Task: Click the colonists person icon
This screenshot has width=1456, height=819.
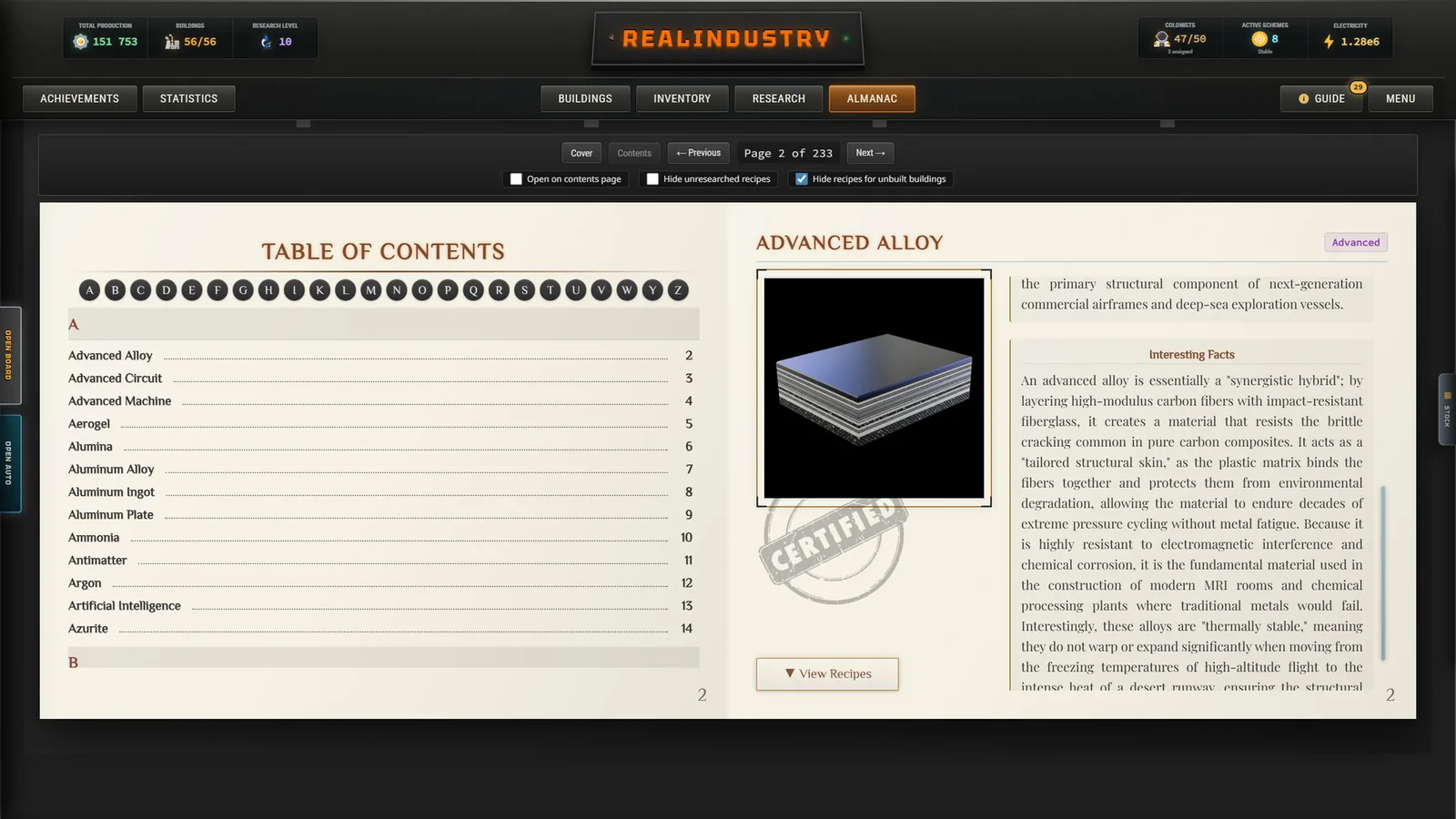Action: [1161, 39]
